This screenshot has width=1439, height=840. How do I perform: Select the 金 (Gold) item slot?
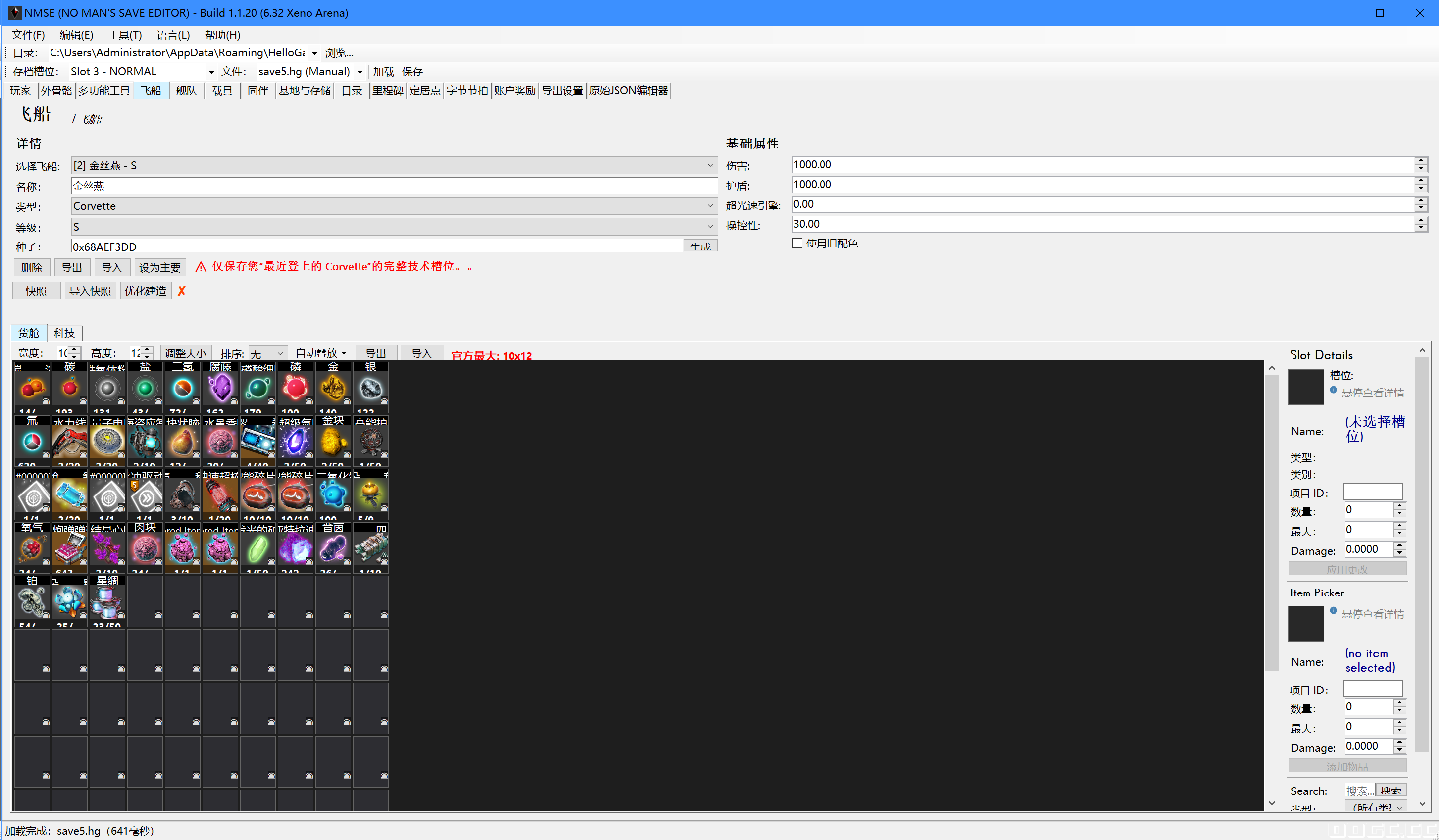(333, 388)
